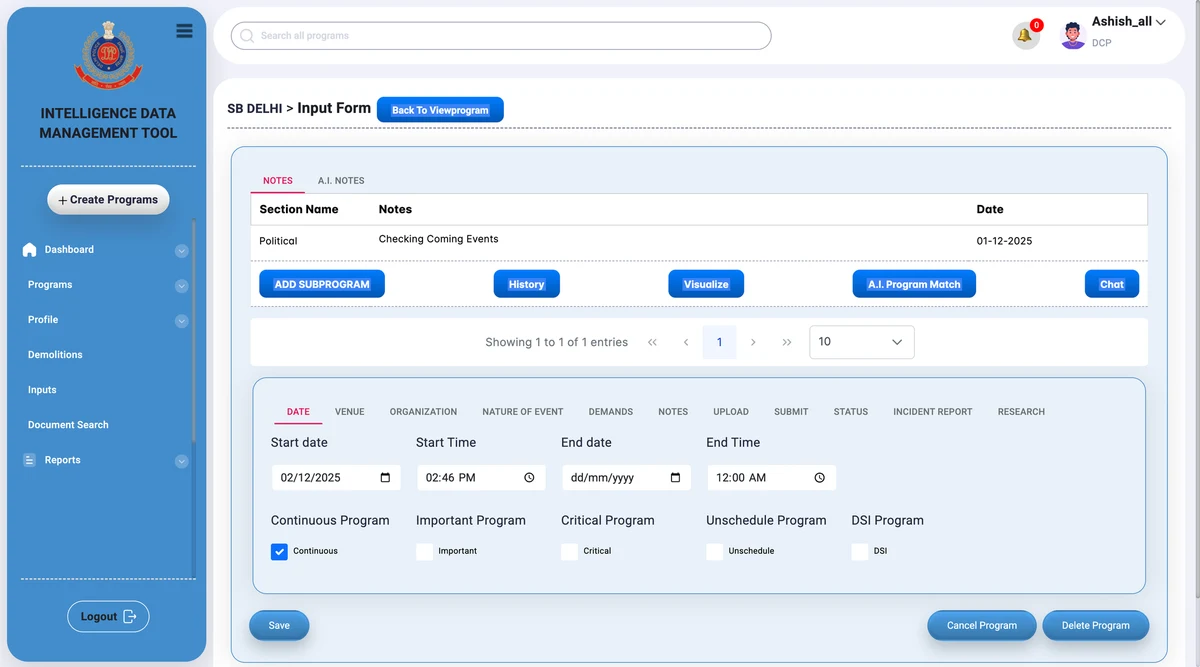Expand the Profile sidebar chevron
The height and width of the screenshot is (667, 1200).
181,321
